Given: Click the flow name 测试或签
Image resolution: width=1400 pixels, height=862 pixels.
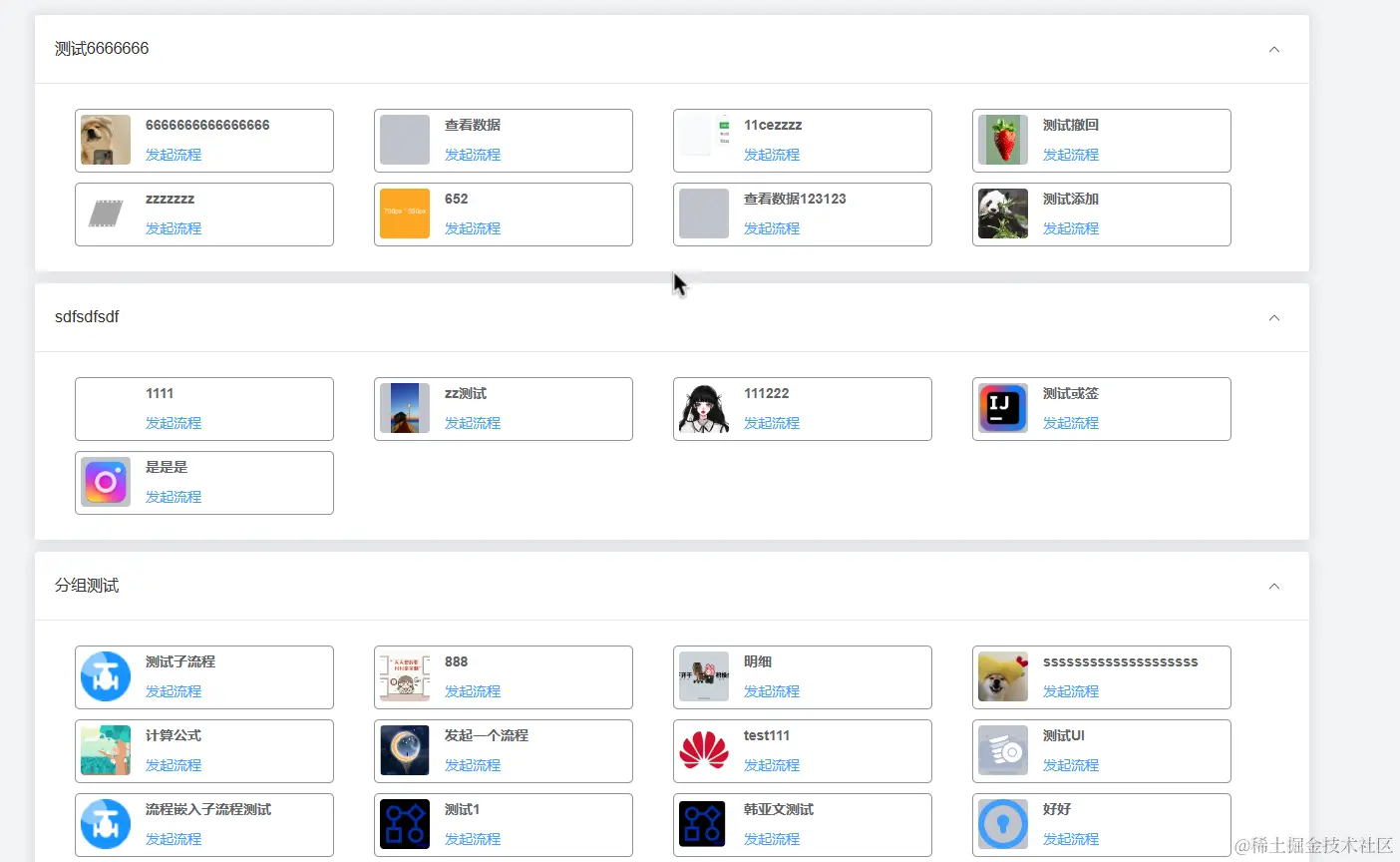Looking at the screenshot, I should pos(1071,393).
